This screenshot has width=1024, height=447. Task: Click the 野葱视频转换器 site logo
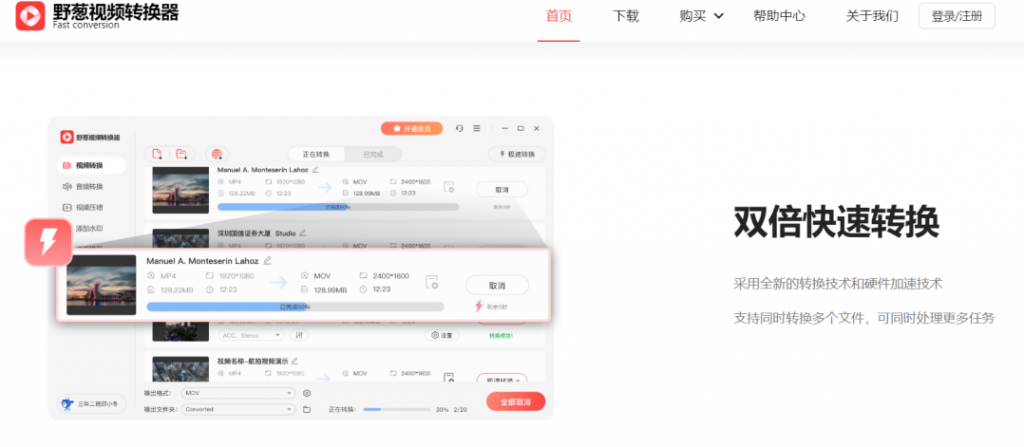coord(97,16)
